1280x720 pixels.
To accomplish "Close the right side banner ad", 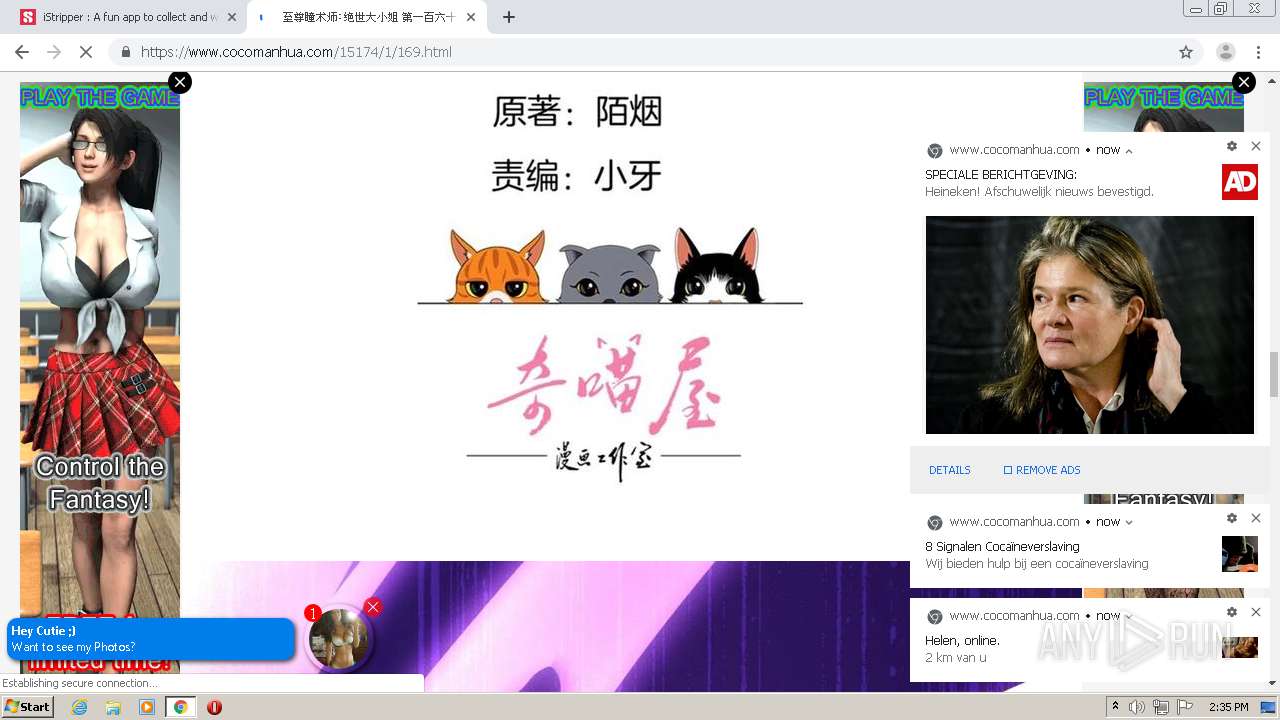I will tap(1244, 82).
